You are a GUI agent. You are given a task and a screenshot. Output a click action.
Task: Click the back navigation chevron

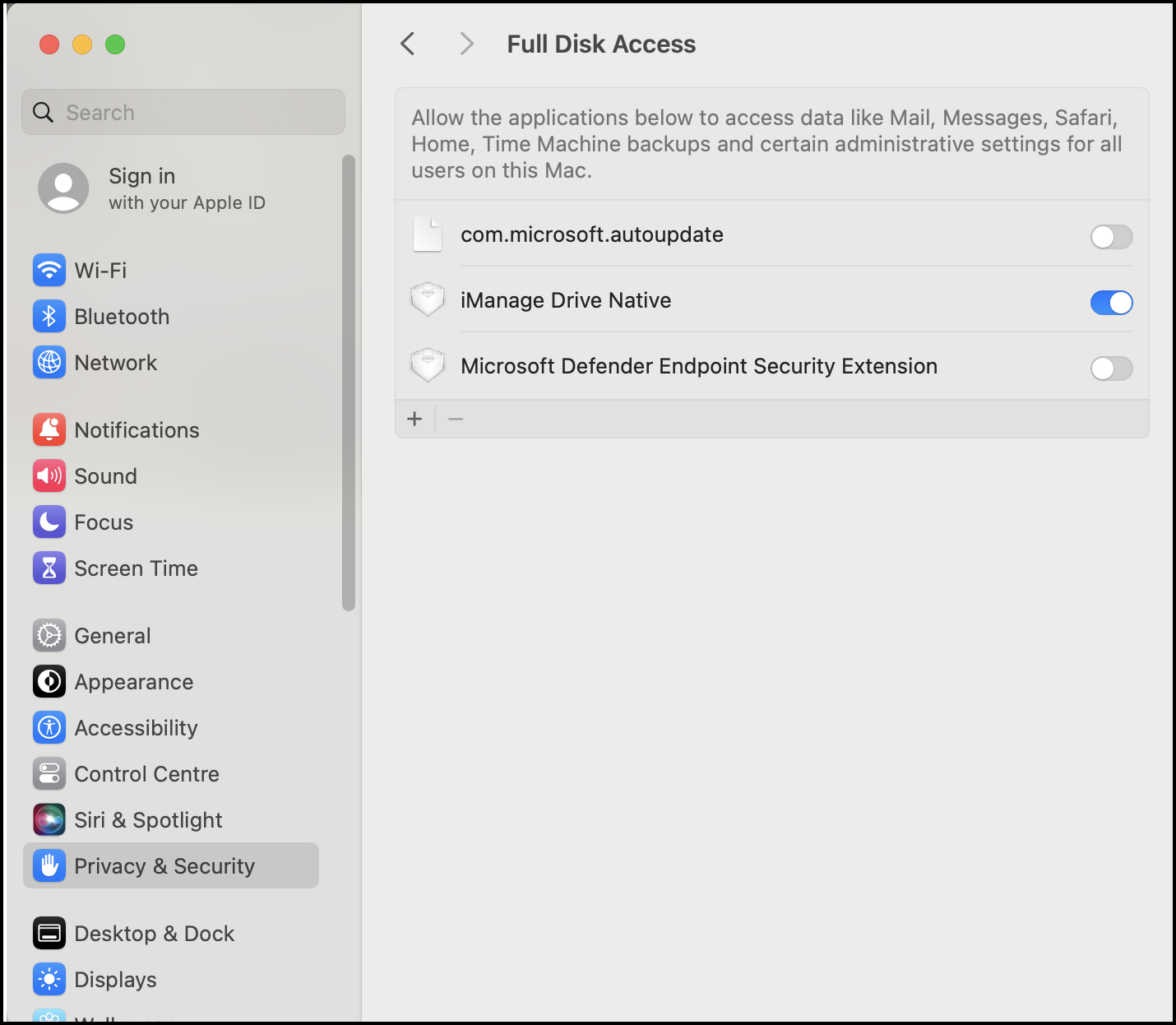tap(407, 44)
